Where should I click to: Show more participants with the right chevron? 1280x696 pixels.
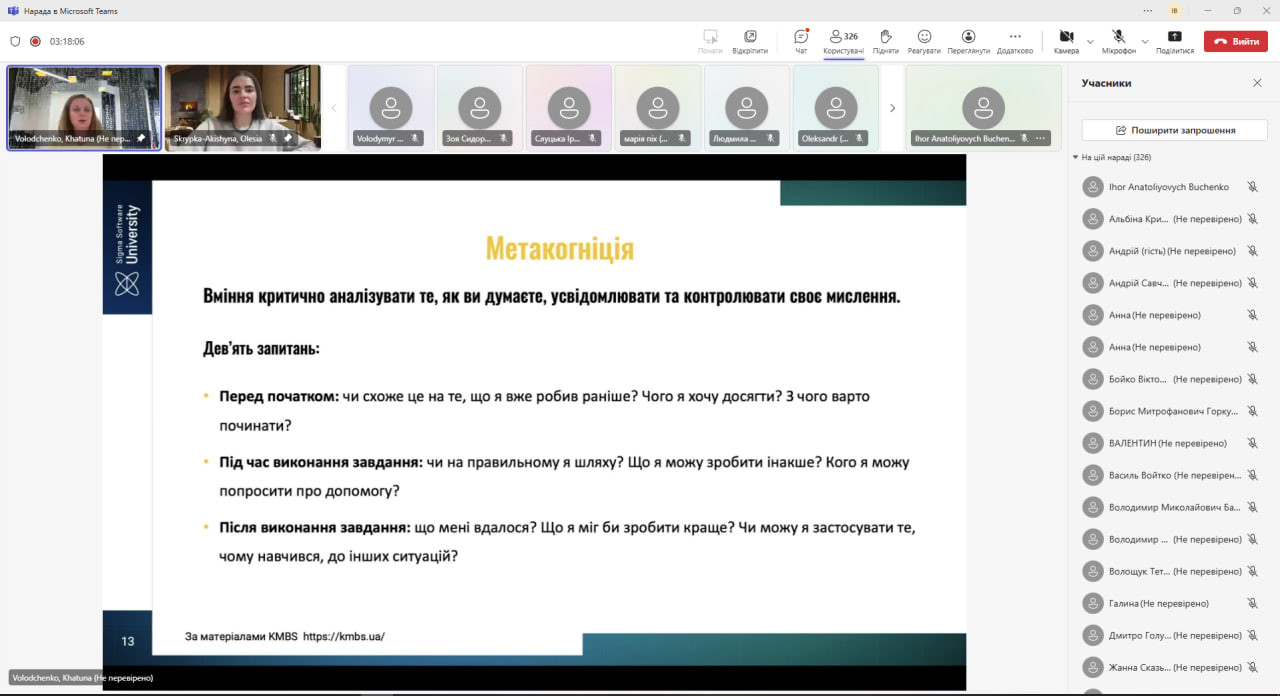pos(892,108)
